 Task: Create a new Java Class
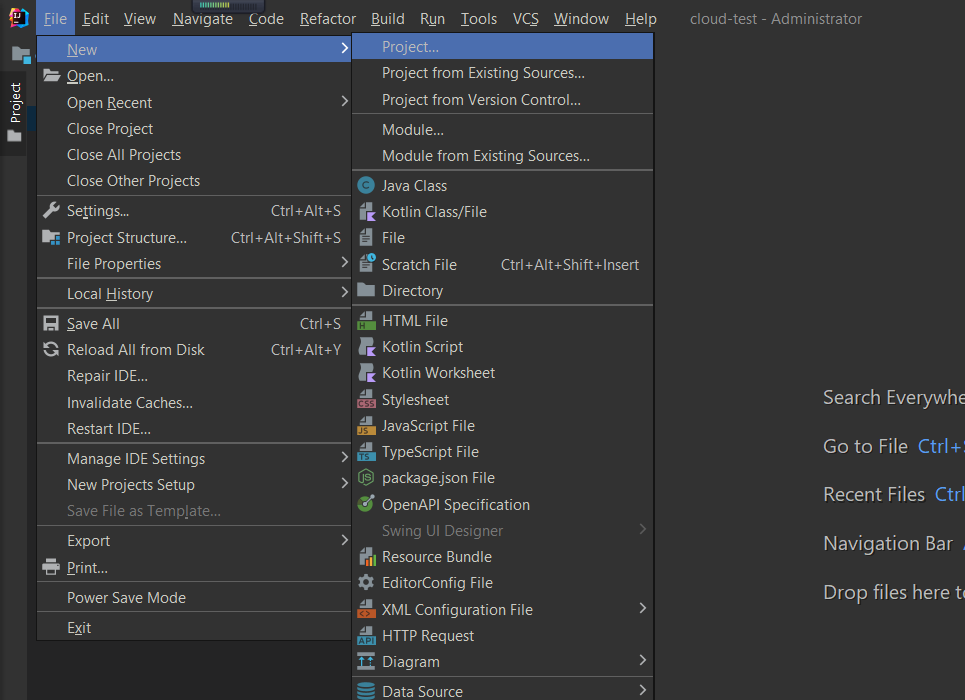pyautogui.click(x=414, y=185)
